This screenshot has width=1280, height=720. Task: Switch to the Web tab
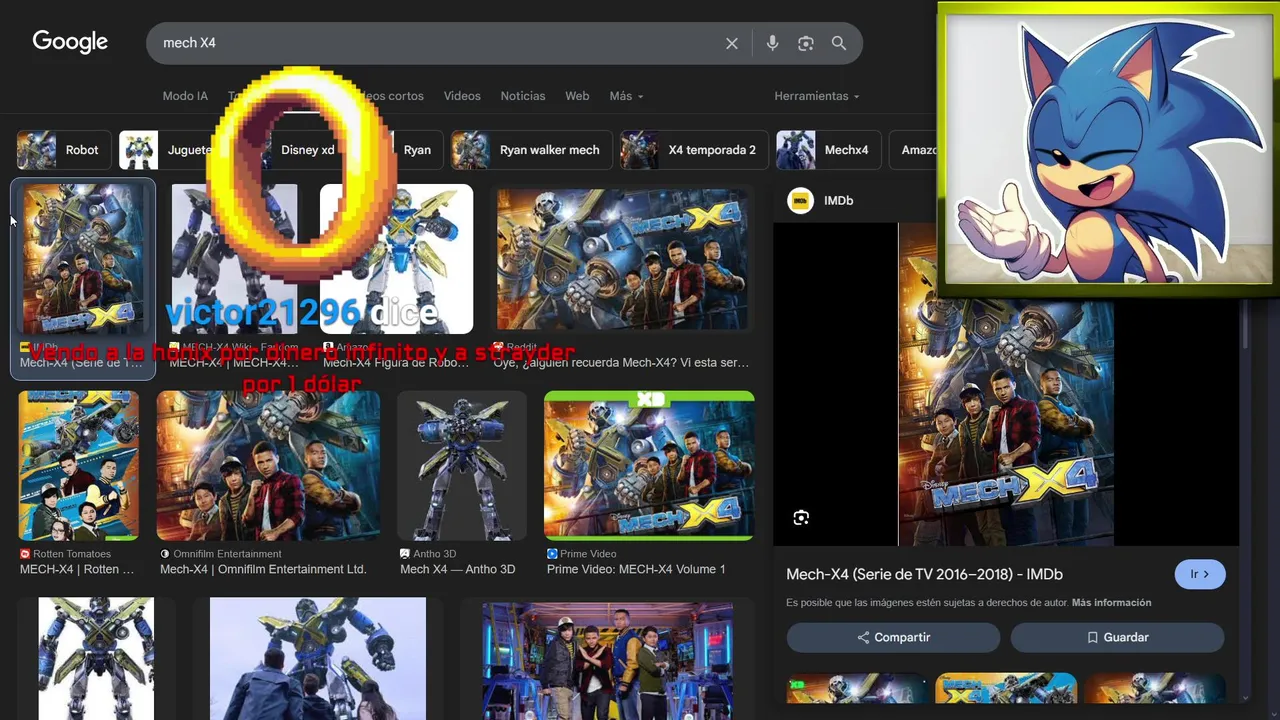click(x=577, y=96)
